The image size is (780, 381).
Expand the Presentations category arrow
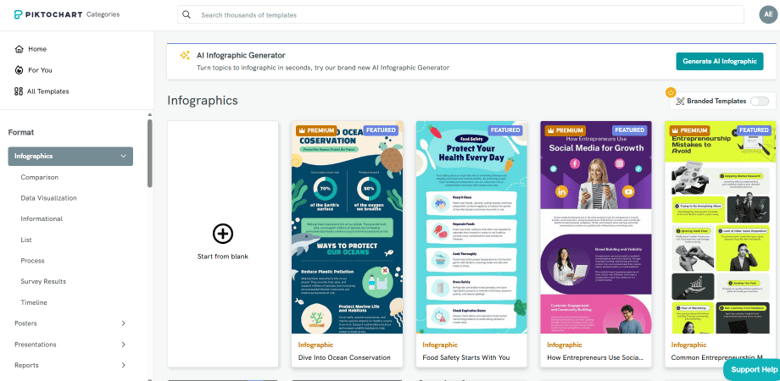[x=123, y=344]
